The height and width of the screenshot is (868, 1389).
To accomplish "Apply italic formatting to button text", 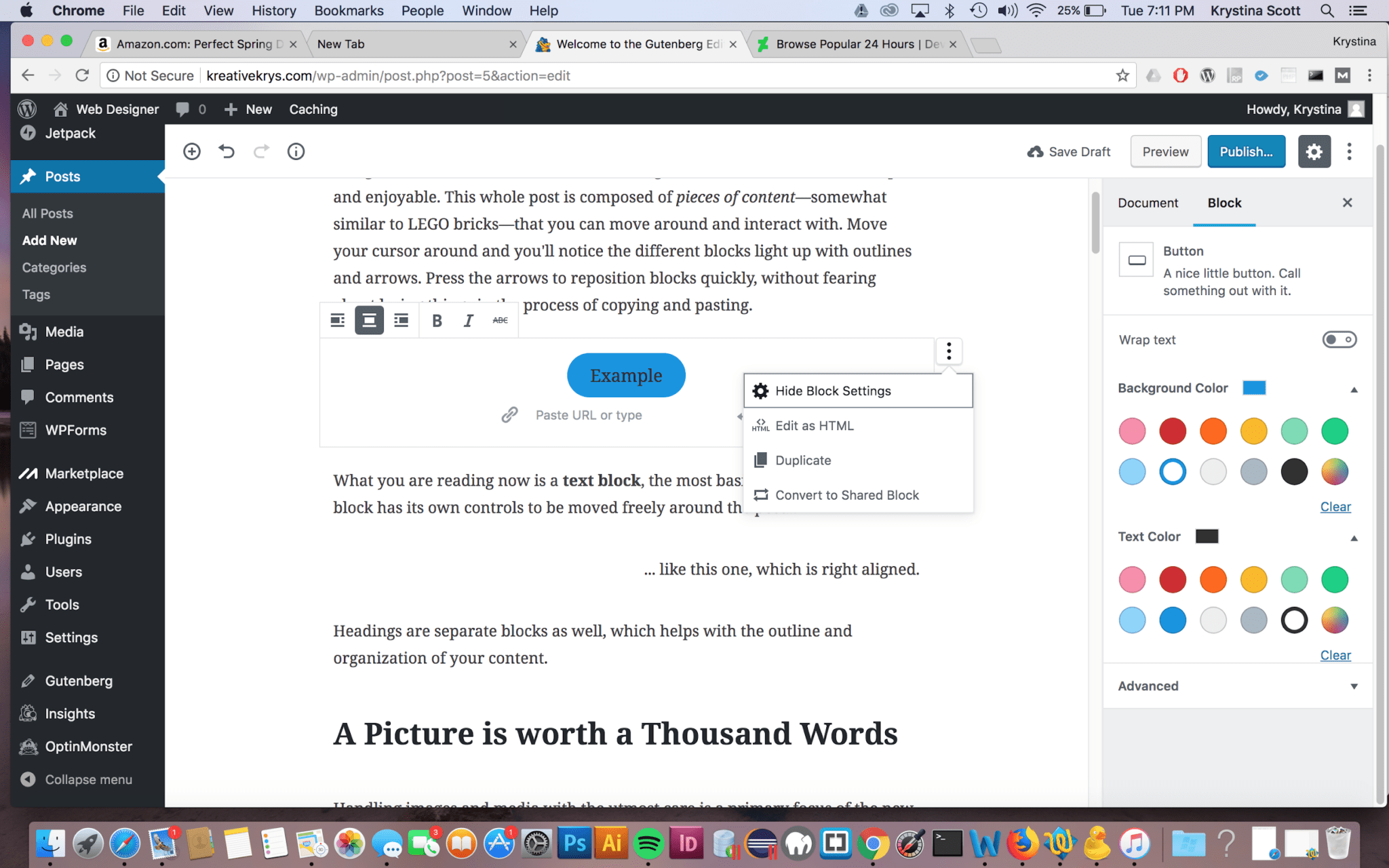I will click(x=468, y=320).
